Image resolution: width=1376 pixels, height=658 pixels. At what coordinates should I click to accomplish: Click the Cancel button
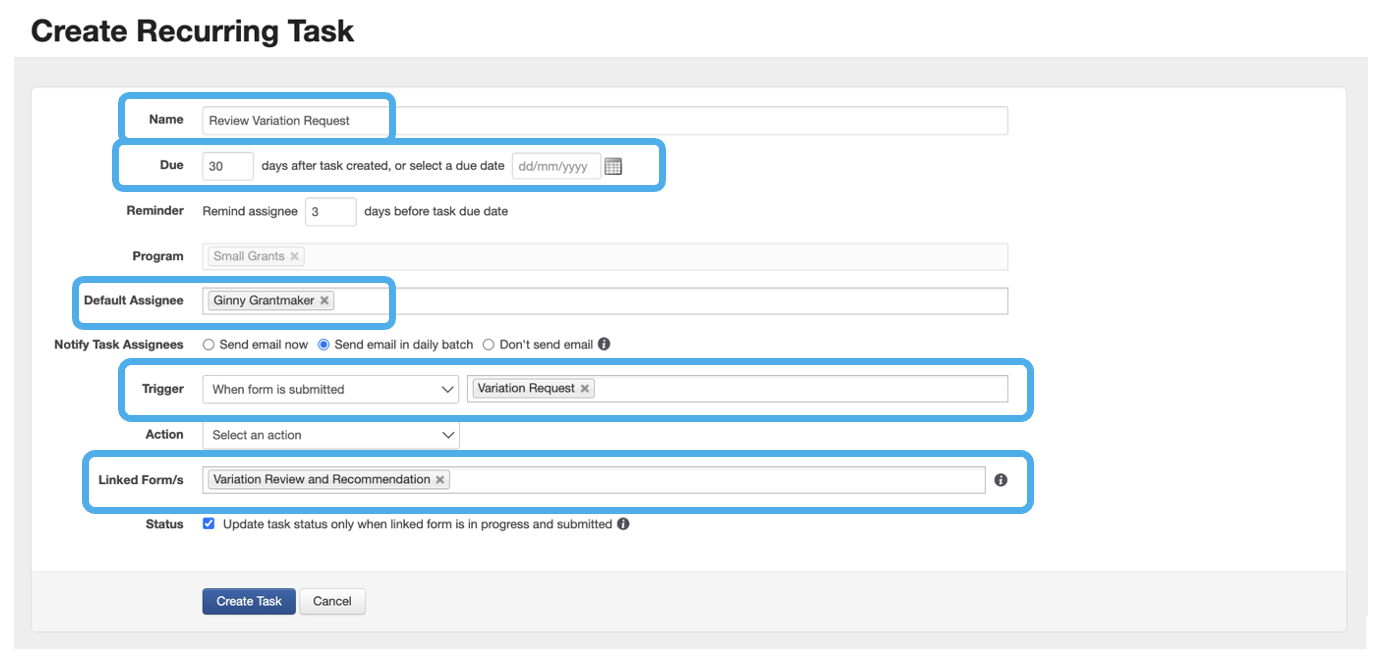pyautogui.click(x=332, y=601)
